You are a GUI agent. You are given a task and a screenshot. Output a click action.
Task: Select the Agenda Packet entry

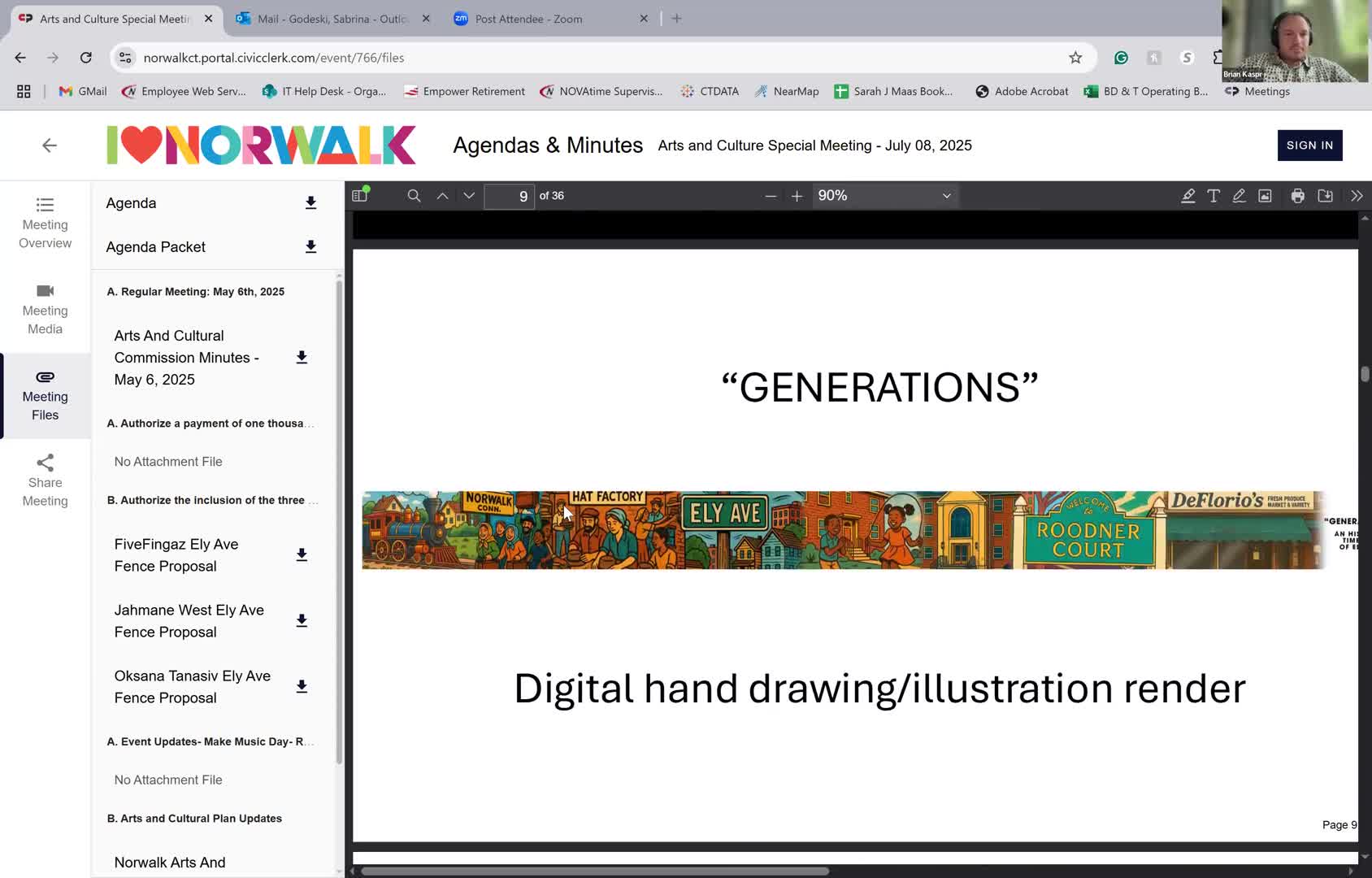[x=155, y=247]
